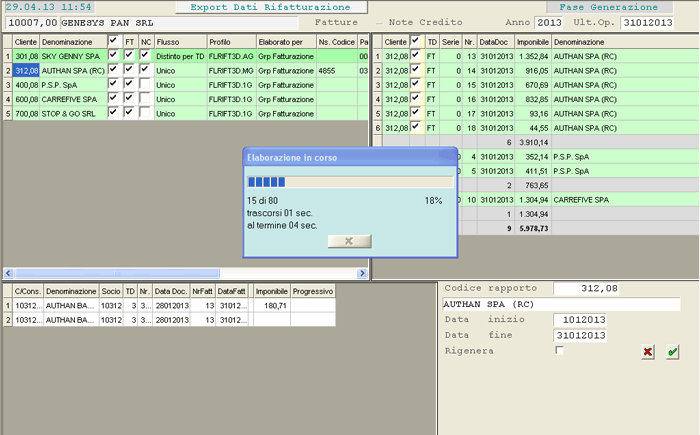Click the left grid horizontal scrollbar thumb
This screenshot has width=700, height=435.
[x=117, y=273]
